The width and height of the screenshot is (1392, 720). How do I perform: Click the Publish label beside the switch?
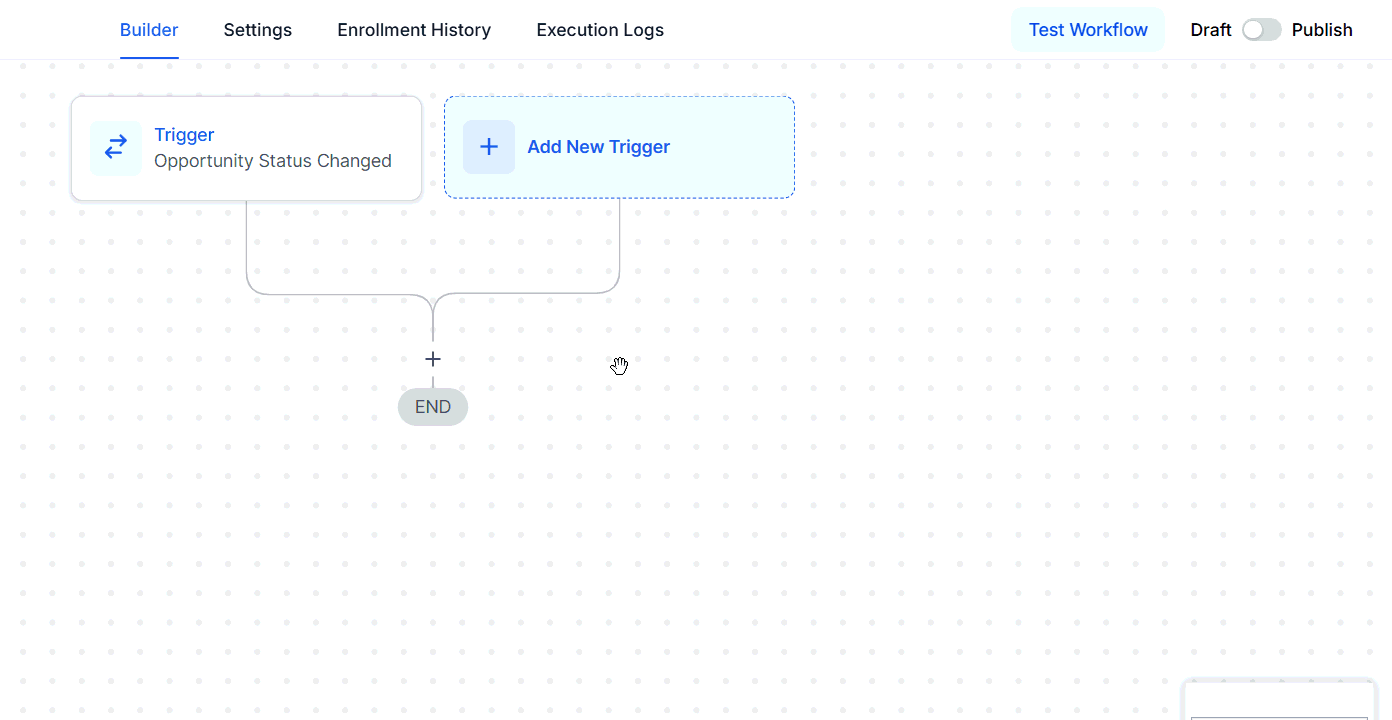(x=1321, y=30)
